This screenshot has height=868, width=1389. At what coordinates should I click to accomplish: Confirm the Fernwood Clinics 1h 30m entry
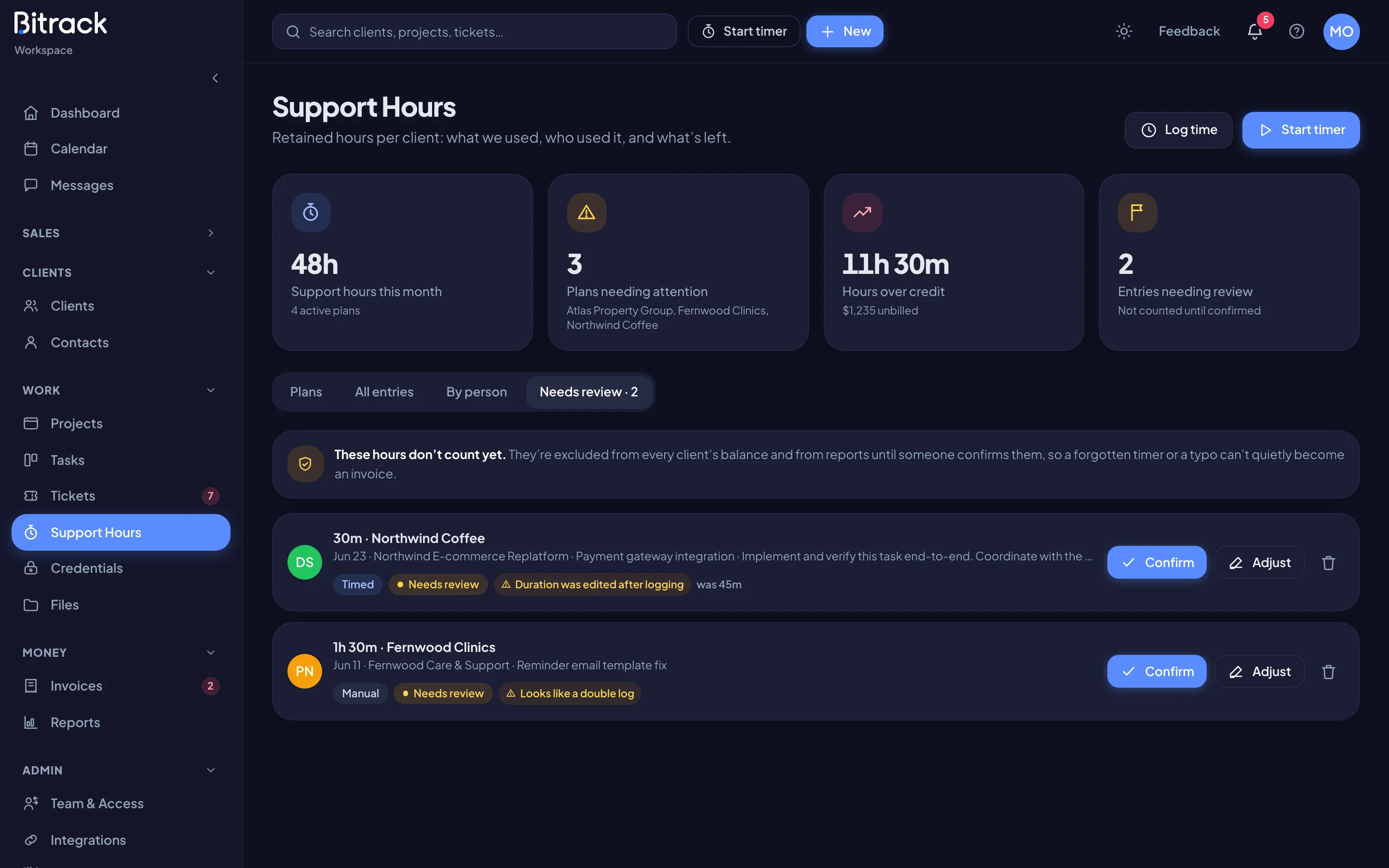pos(1157,672)
